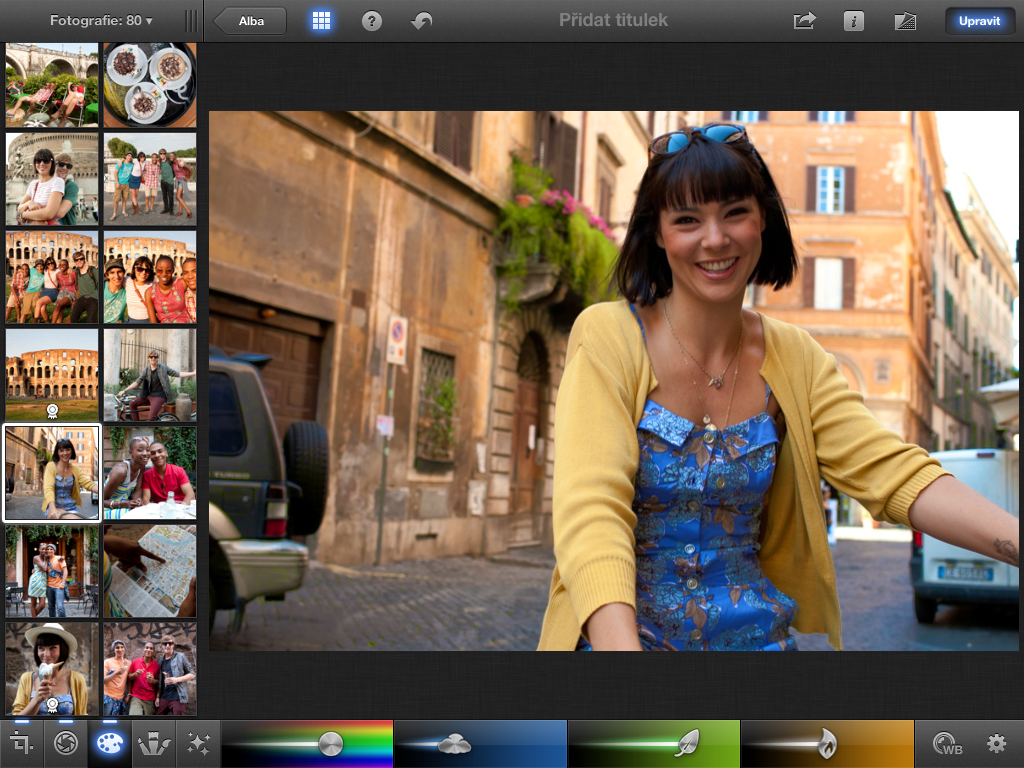Click the green leaf greenery slider
This screenshot has width=1024, height=768.
click(x=686, y=742)
